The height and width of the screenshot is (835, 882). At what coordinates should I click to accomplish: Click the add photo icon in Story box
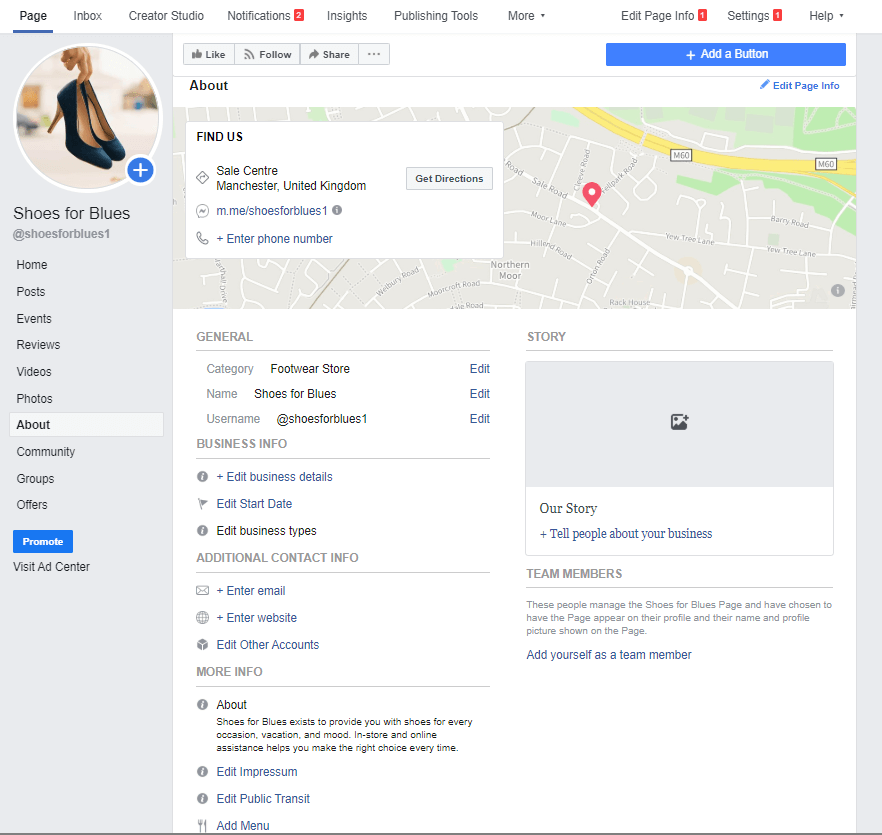[680, 422]
